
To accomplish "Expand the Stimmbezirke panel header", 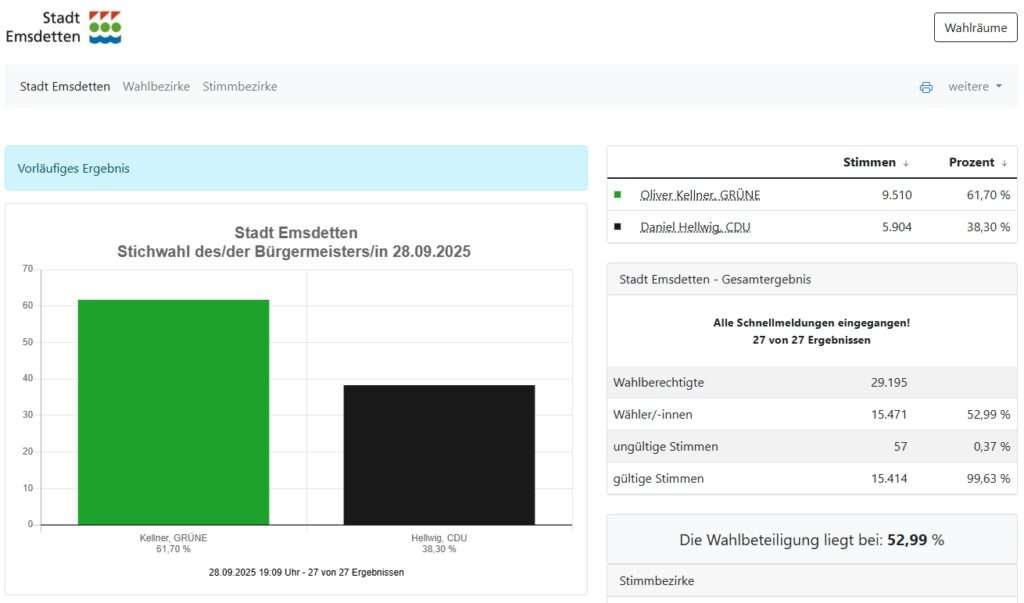I will [x=811, y=581].
